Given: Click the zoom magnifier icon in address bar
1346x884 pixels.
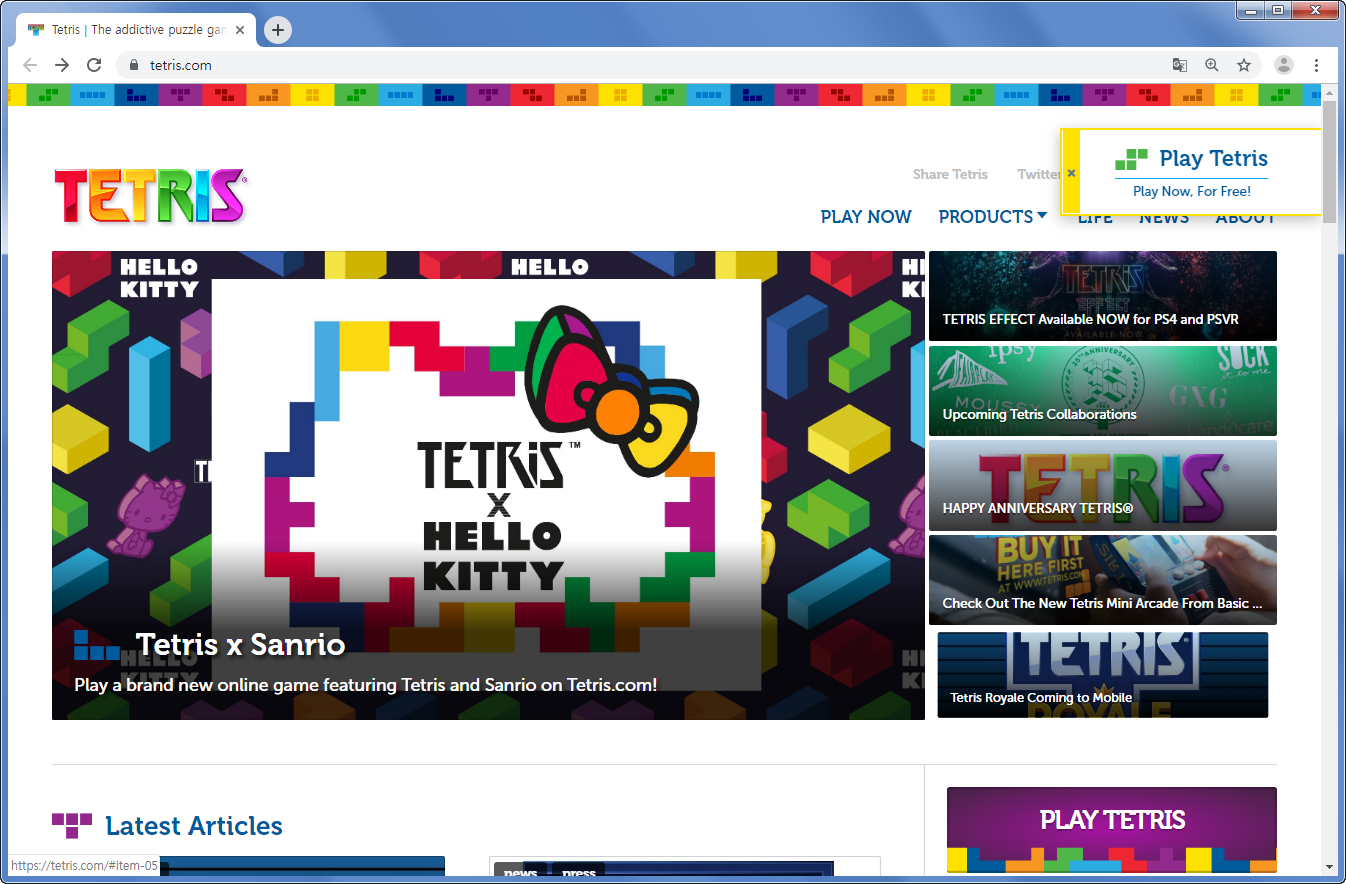Looking at the screenshot, I should tap(1212, 65).
